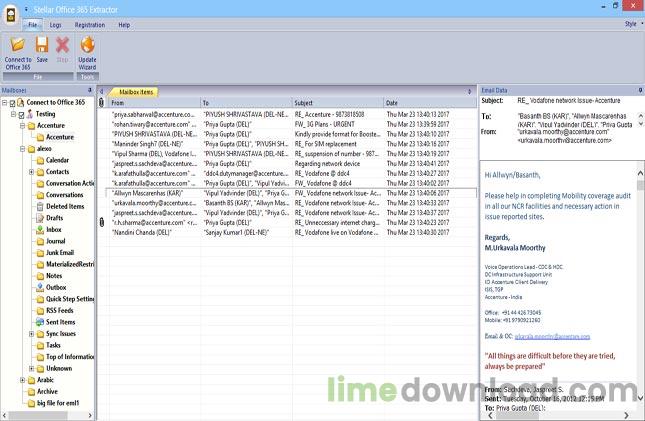Expand the Unknown folder
The width and height of the screenshot is (645, 421).
[x=31, y=368]
